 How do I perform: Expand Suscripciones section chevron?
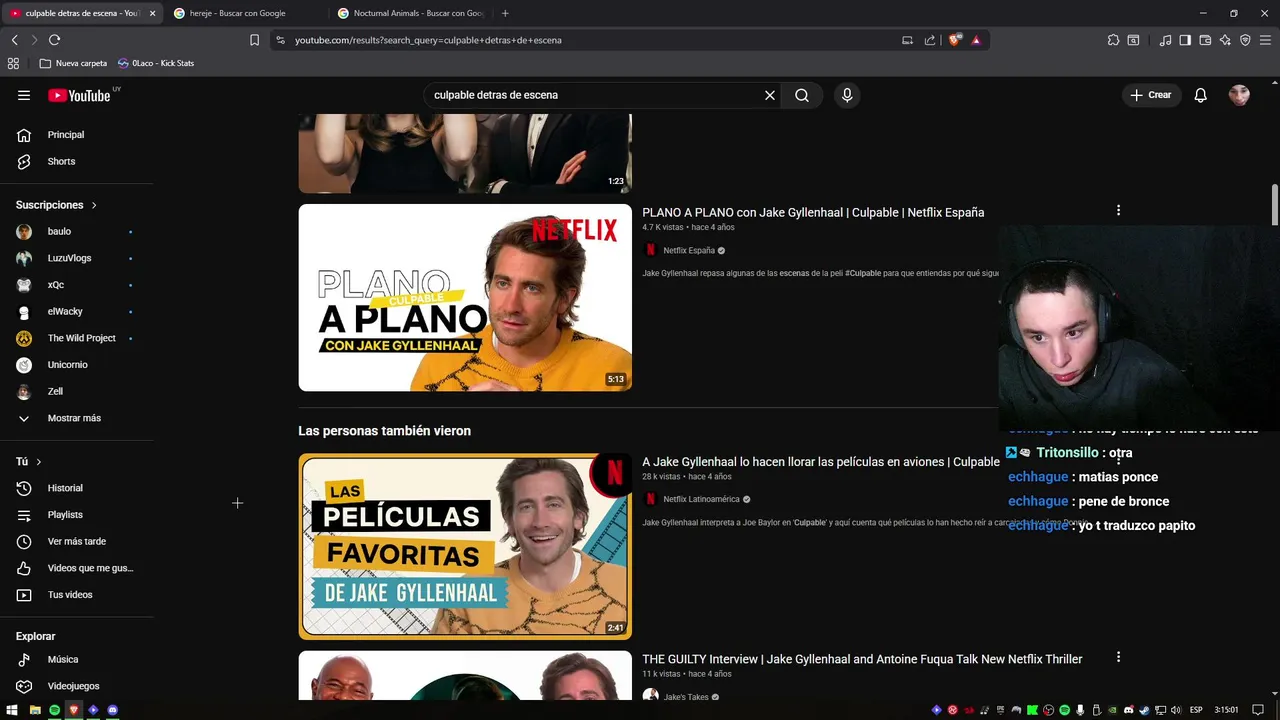[94, 205]
